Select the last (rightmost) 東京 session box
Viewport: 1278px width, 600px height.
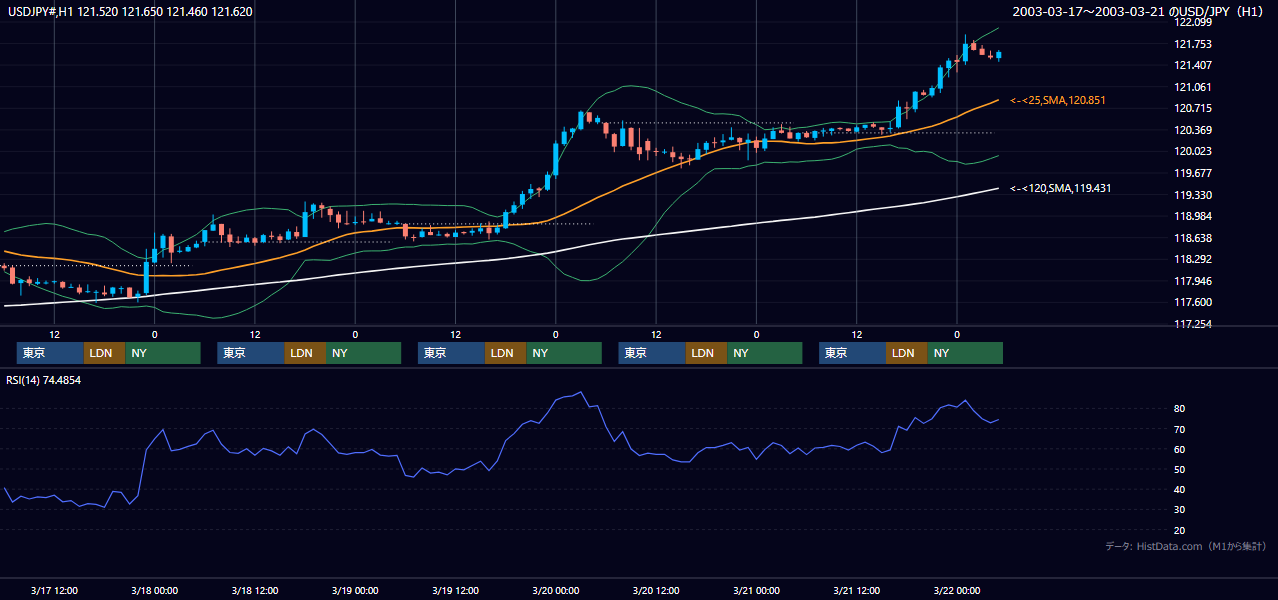(853, 353)
